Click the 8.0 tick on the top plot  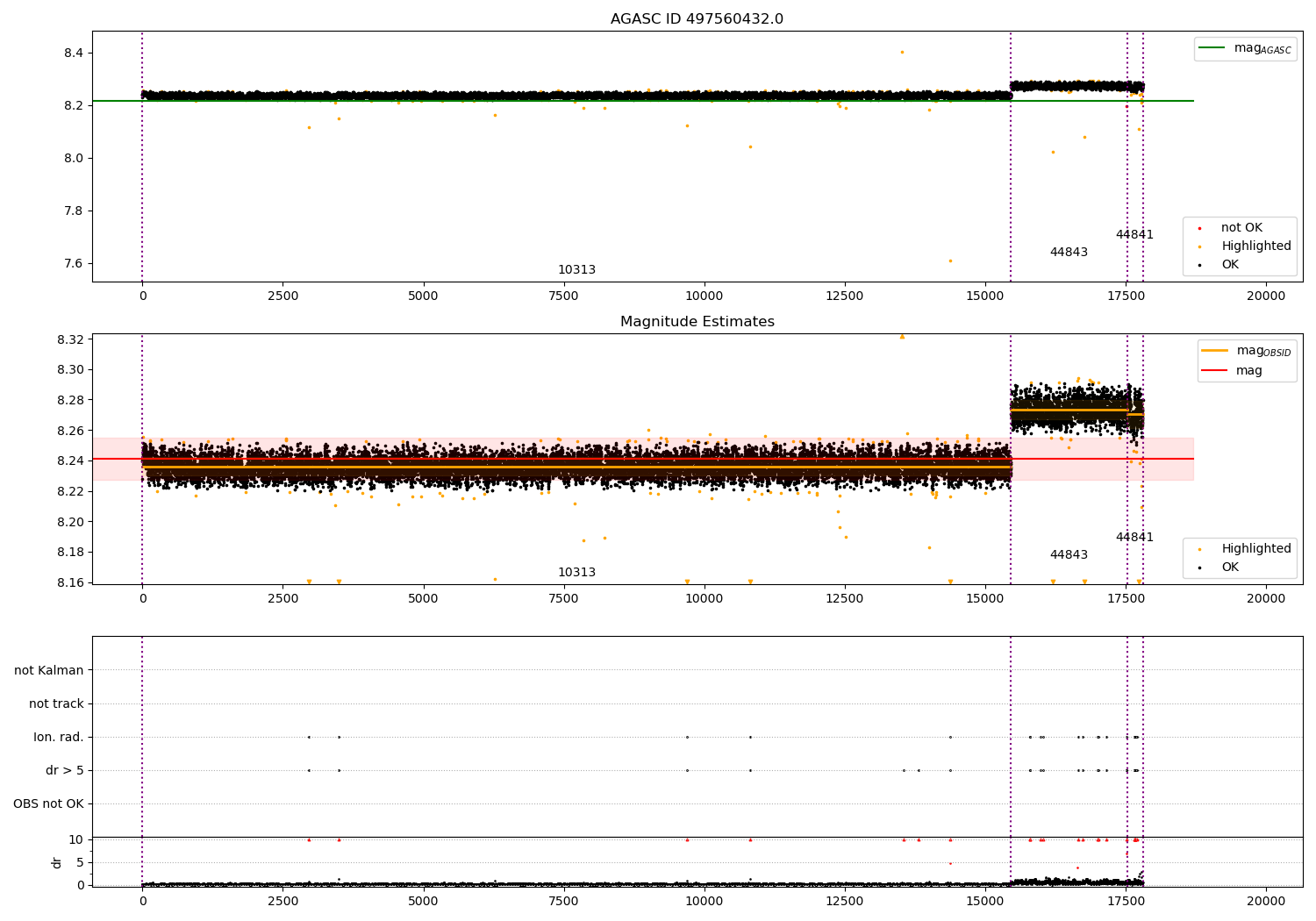tap(74, 159)
